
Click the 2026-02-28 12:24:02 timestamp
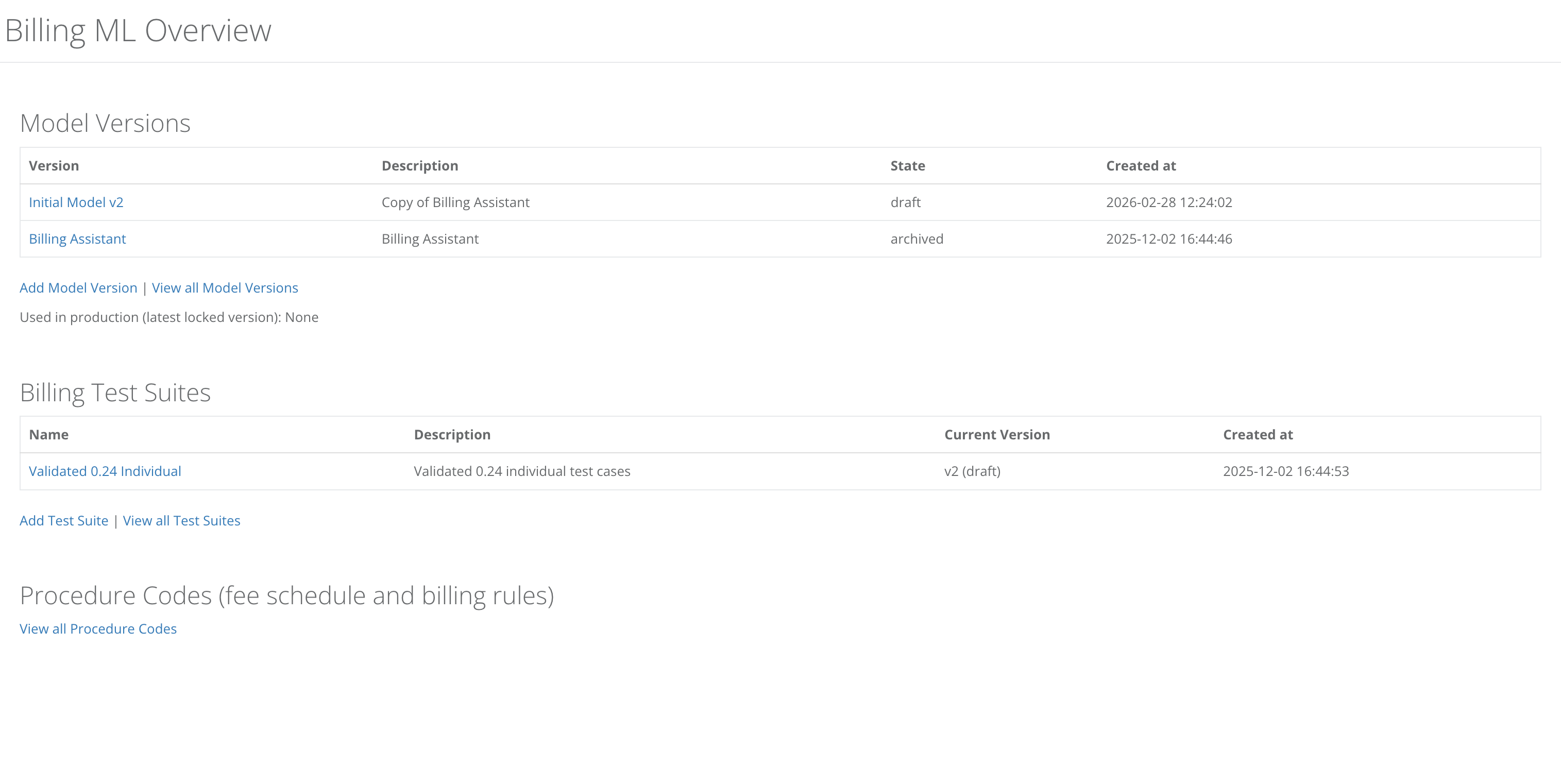1168,202
